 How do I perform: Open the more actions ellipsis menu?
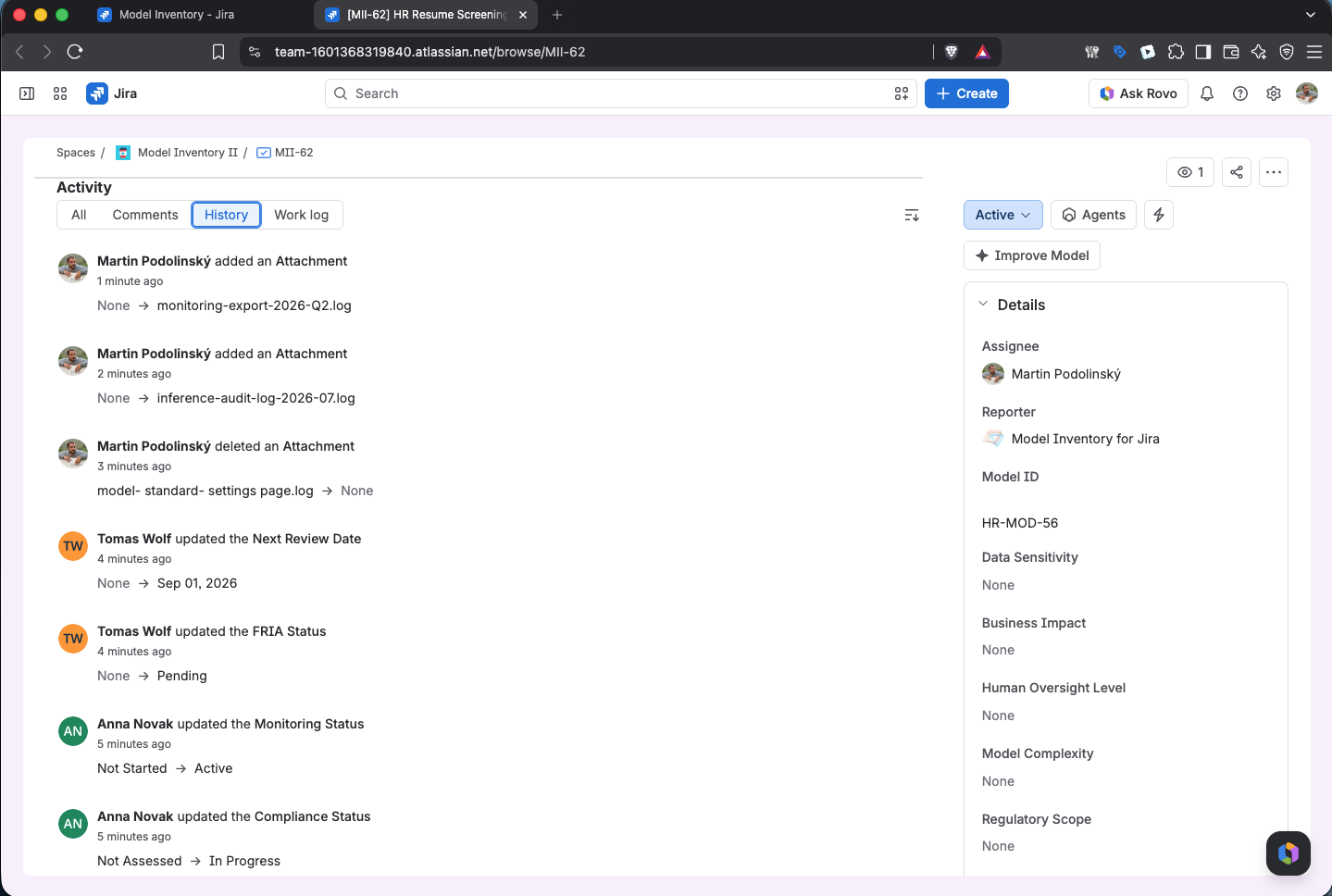coord(1274,172)
